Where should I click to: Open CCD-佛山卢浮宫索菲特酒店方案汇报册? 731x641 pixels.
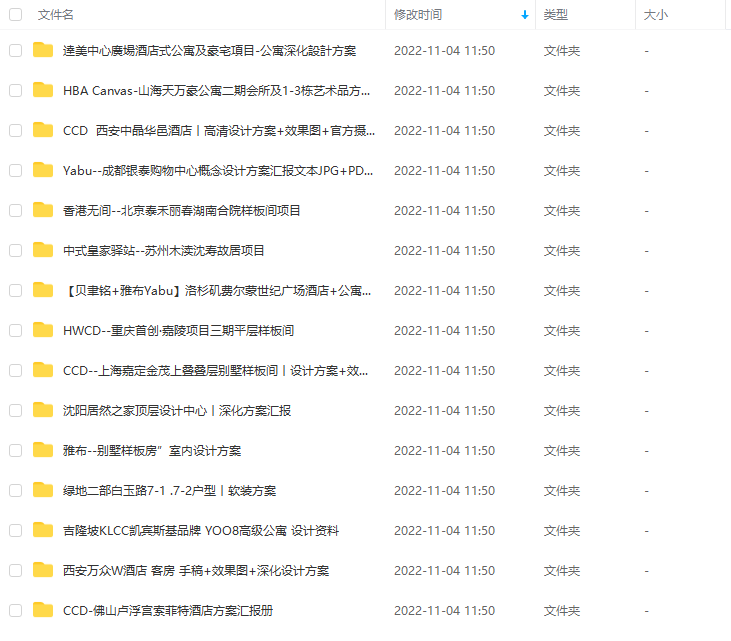pos(168,612)
